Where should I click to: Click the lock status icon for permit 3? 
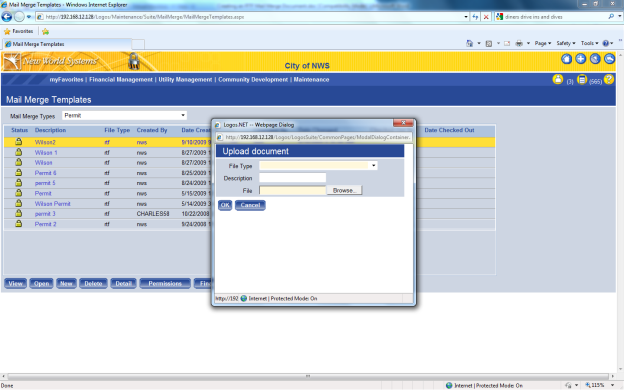18,213
